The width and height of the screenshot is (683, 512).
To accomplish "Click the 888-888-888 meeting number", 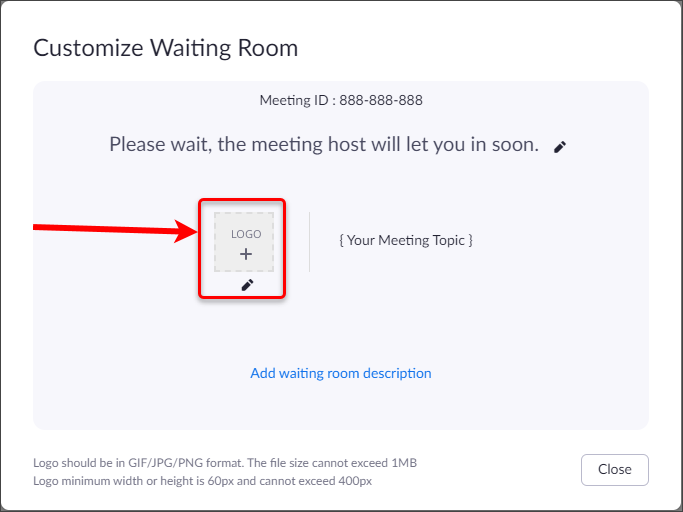I will click(381, 100).
